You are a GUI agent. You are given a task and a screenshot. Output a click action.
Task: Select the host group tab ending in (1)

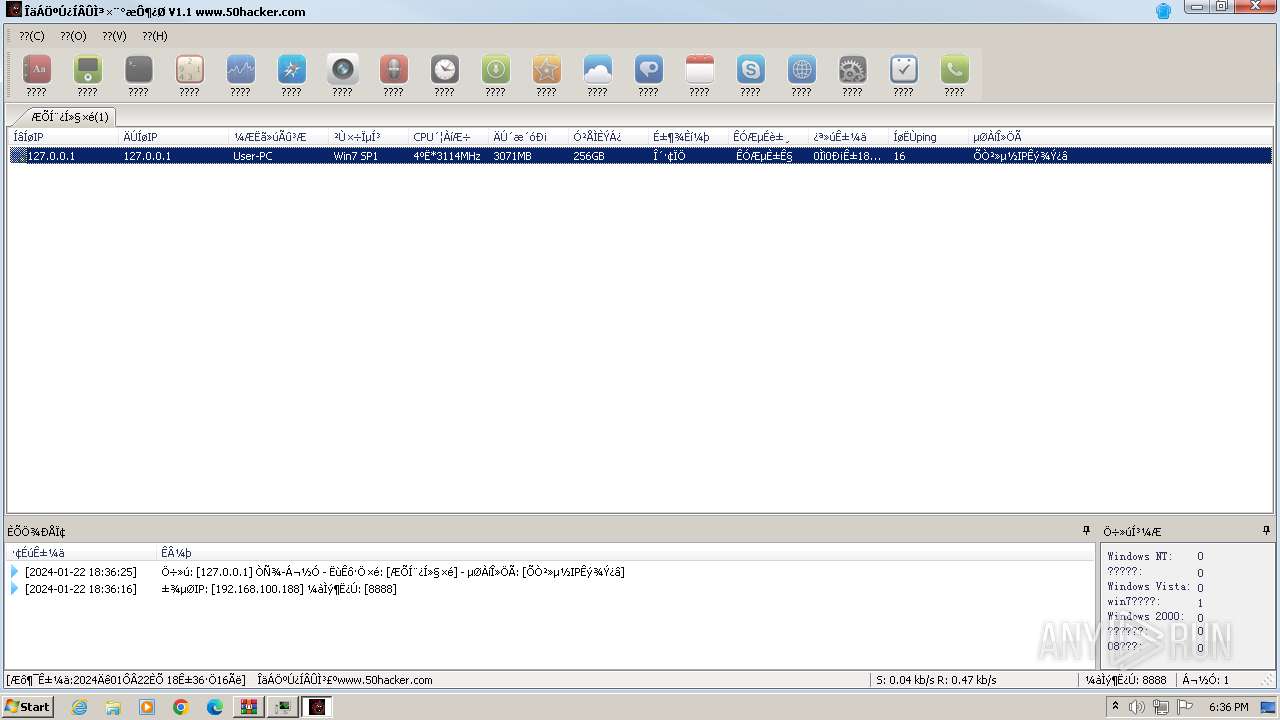66,116
